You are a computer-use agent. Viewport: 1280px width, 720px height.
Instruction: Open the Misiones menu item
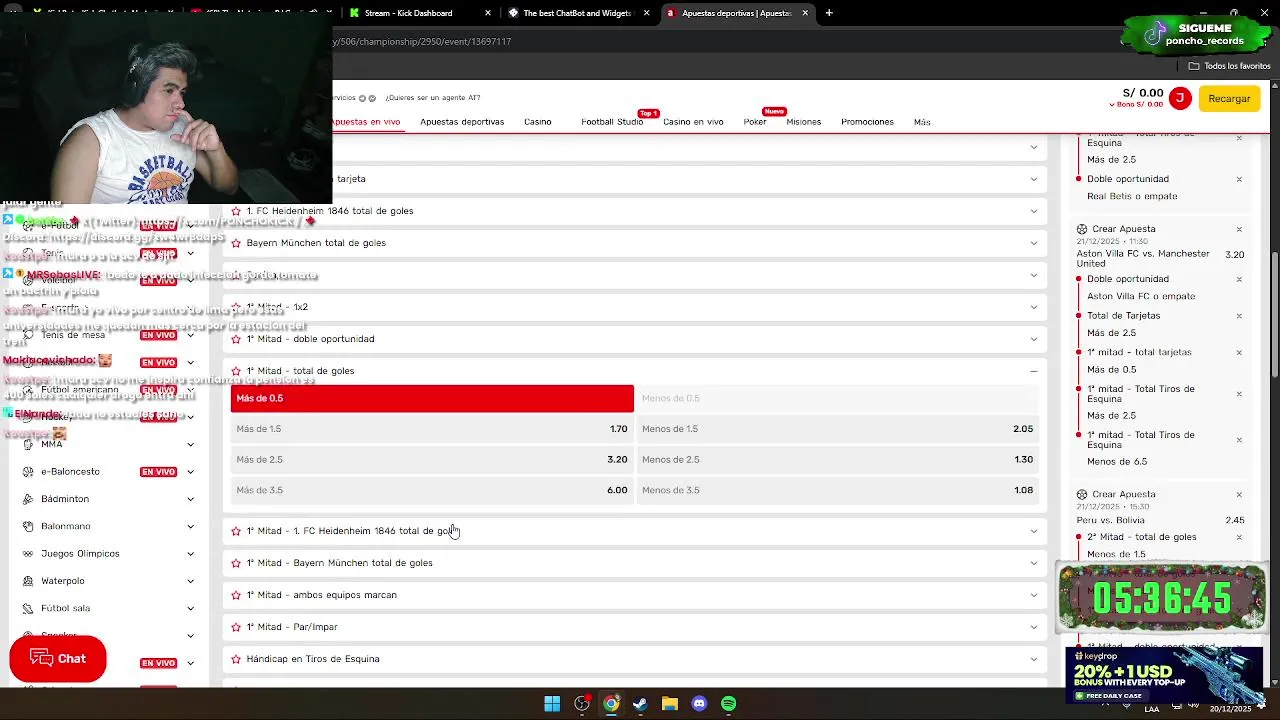click(804, 122)
